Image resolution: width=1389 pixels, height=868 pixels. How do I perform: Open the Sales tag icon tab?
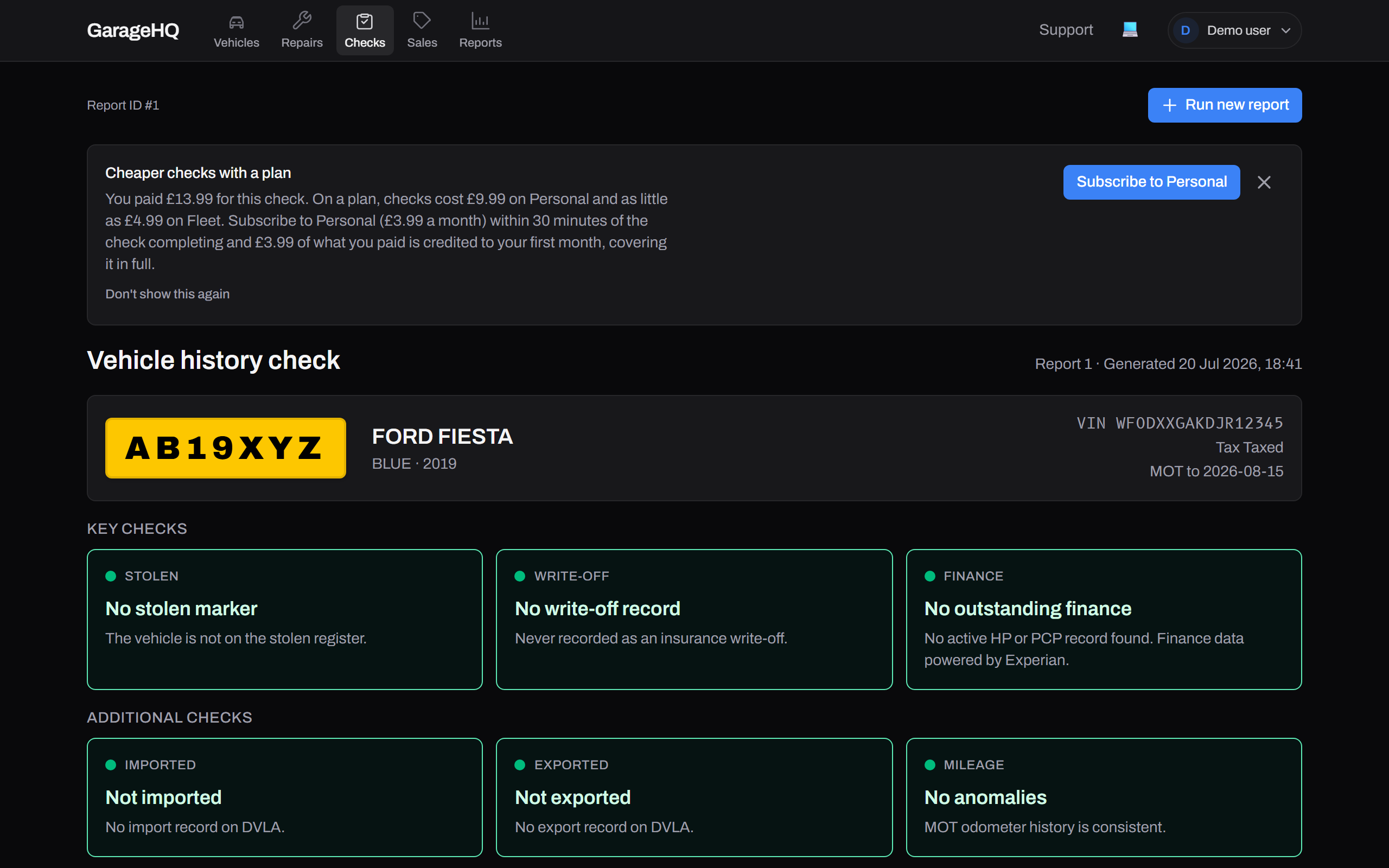tap(422, 30)
